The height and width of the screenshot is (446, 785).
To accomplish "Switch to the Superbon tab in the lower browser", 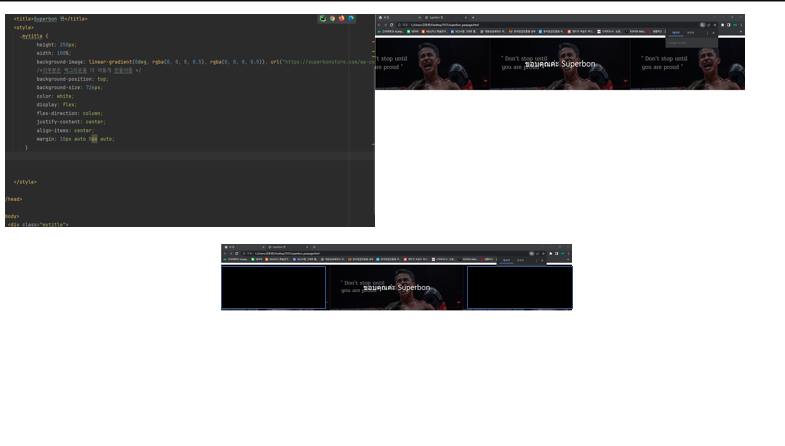I will pos(288,247).
